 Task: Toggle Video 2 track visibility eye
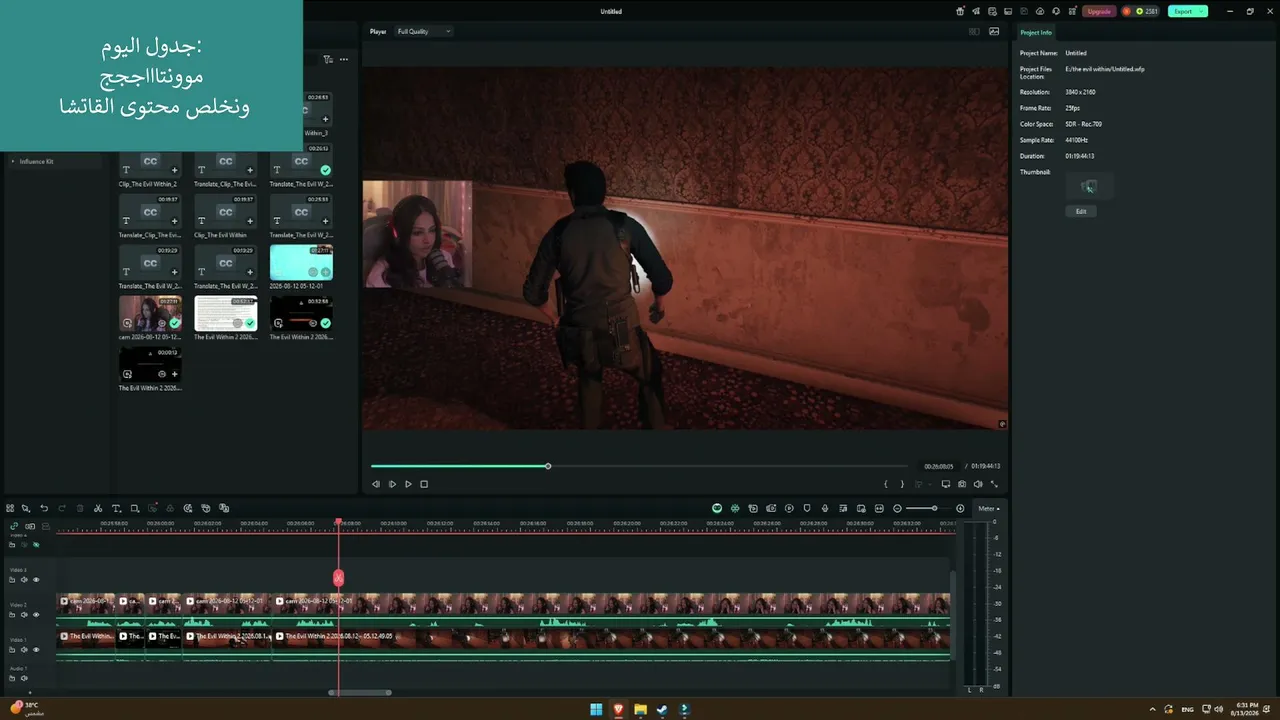36,615
